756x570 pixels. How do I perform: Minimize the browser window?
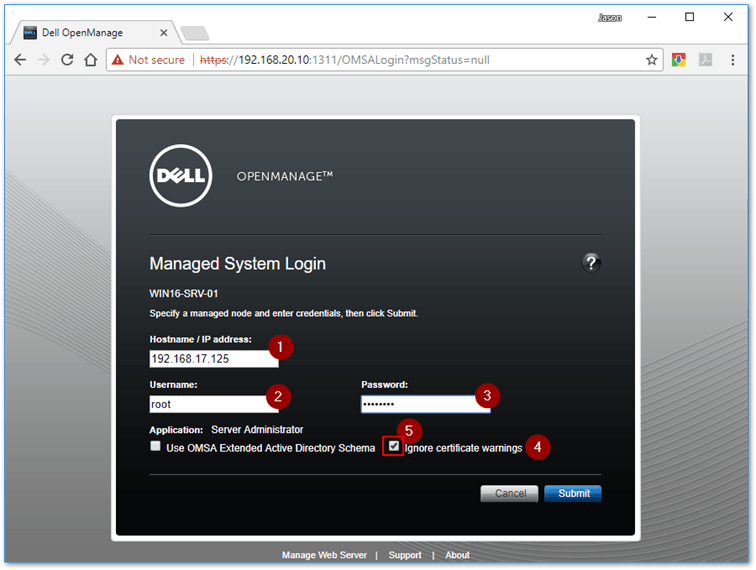pyautogui.click(x=652, y=17)
